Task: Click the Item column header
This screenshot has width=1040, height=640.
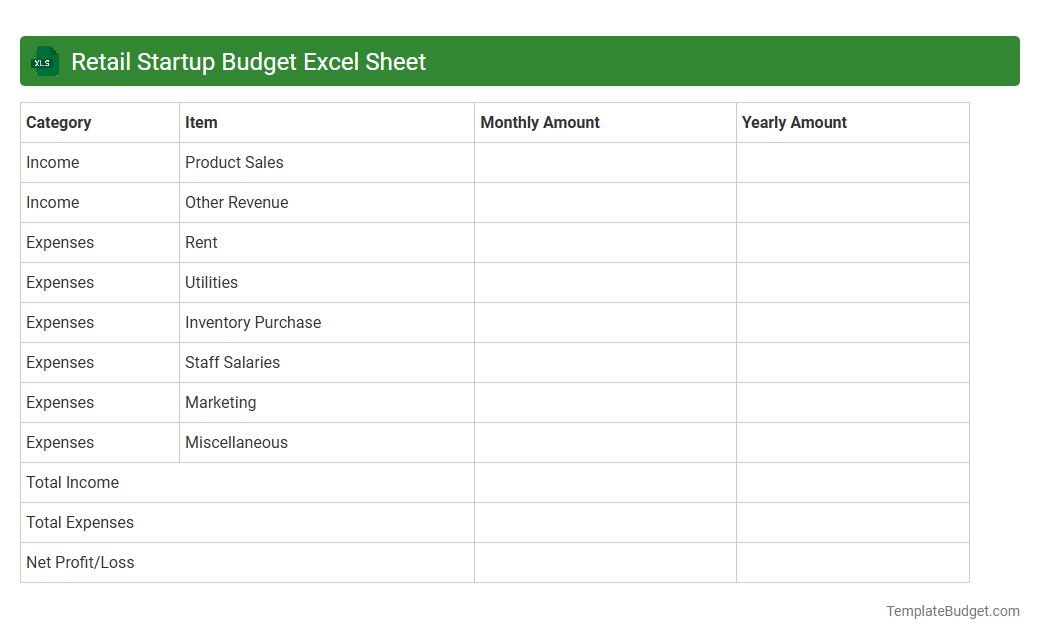Action: pos(201,122)
